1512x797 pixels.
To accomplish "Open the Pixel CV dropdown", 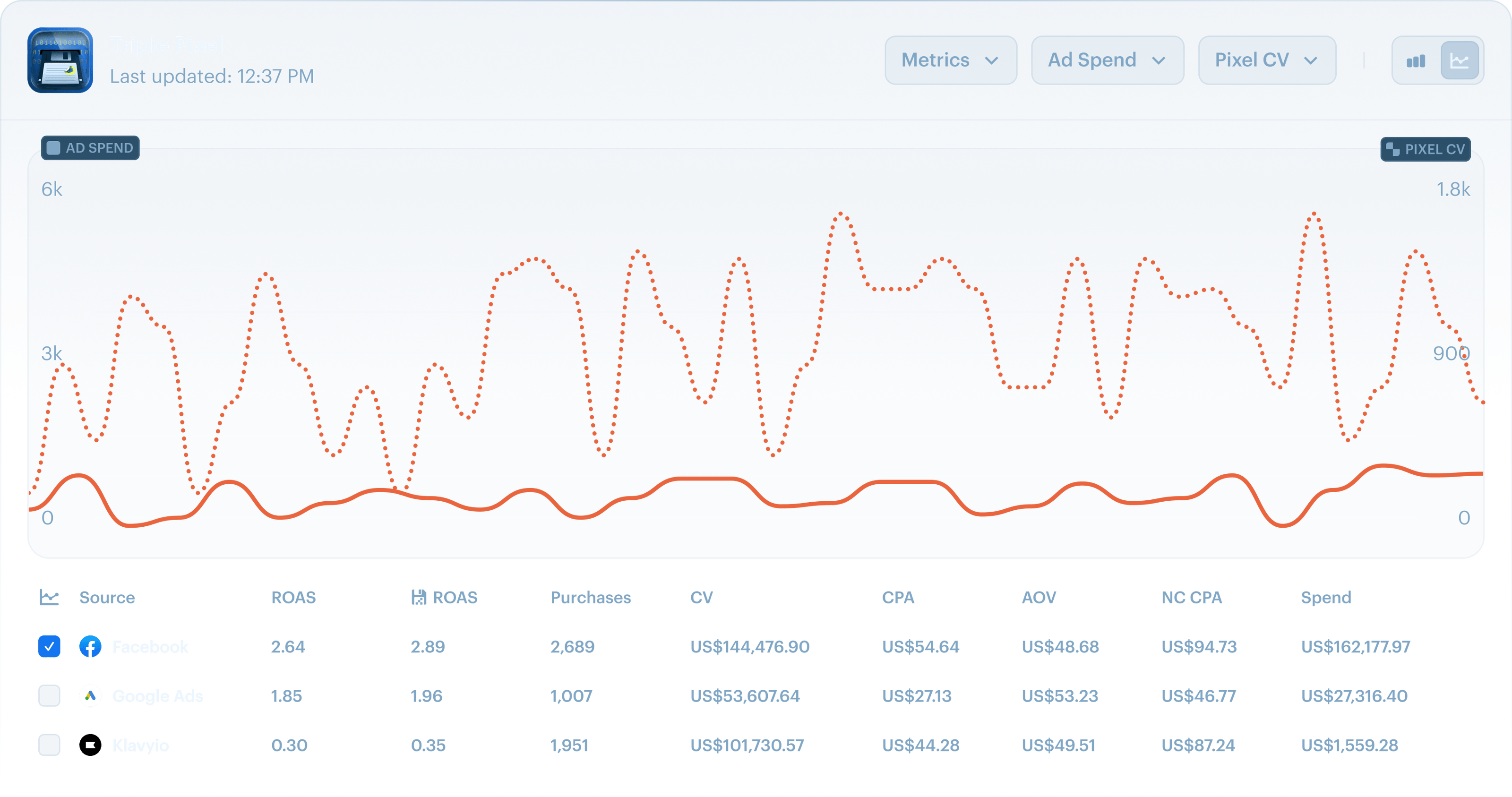I will tap(1267, 60).
